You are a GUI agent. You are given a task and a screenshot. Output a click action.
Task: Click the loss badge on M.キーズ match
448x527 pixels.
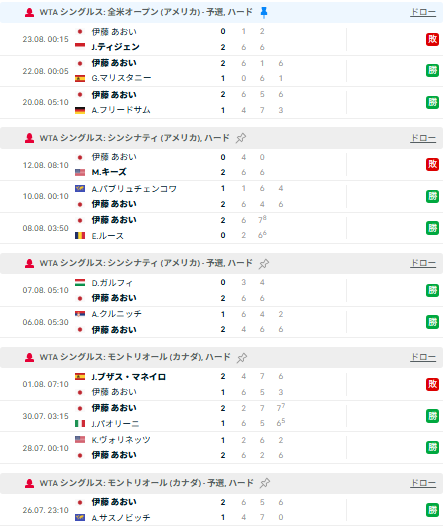(432, 164)
